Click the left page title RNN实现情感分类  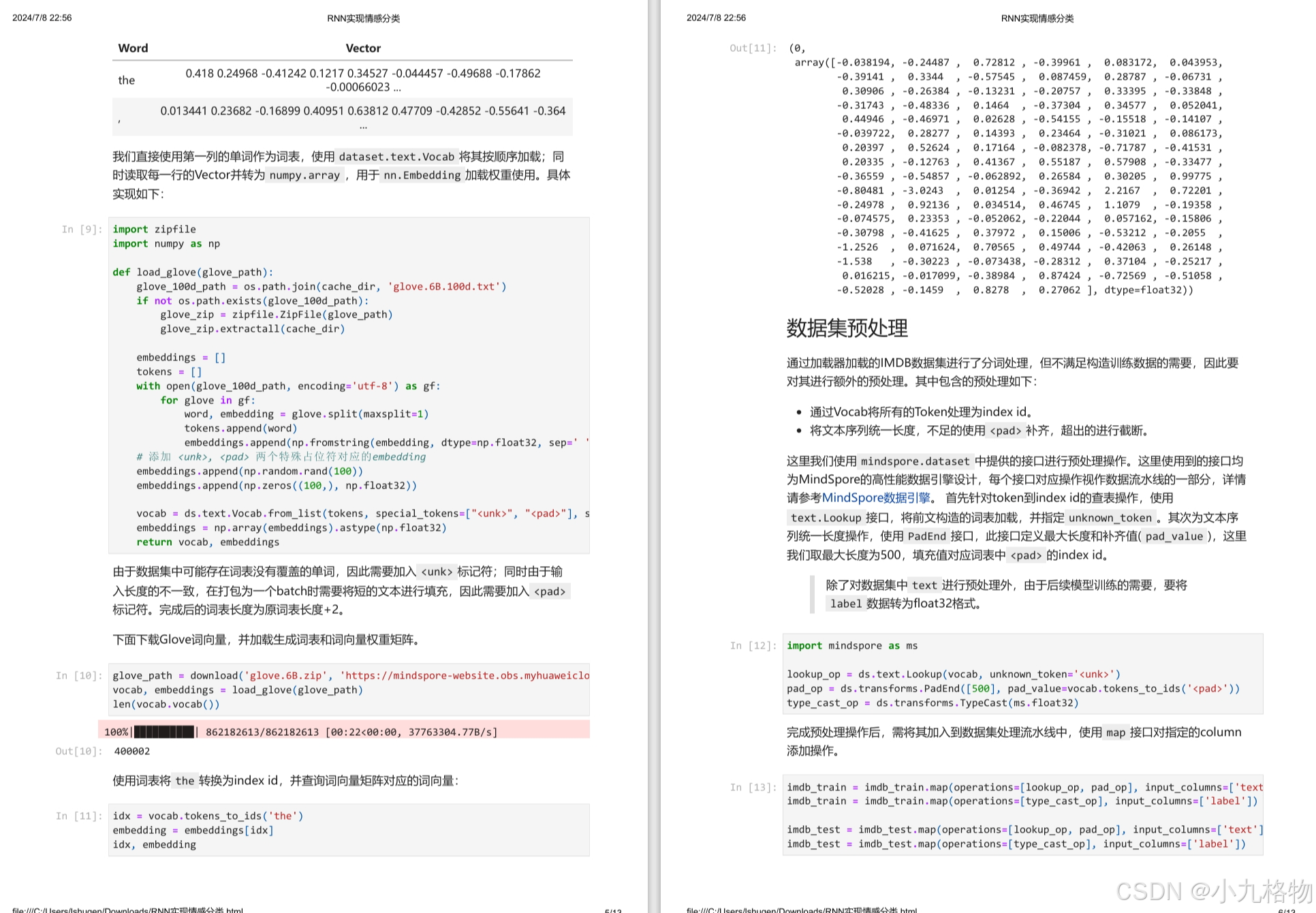click(363, 18)
